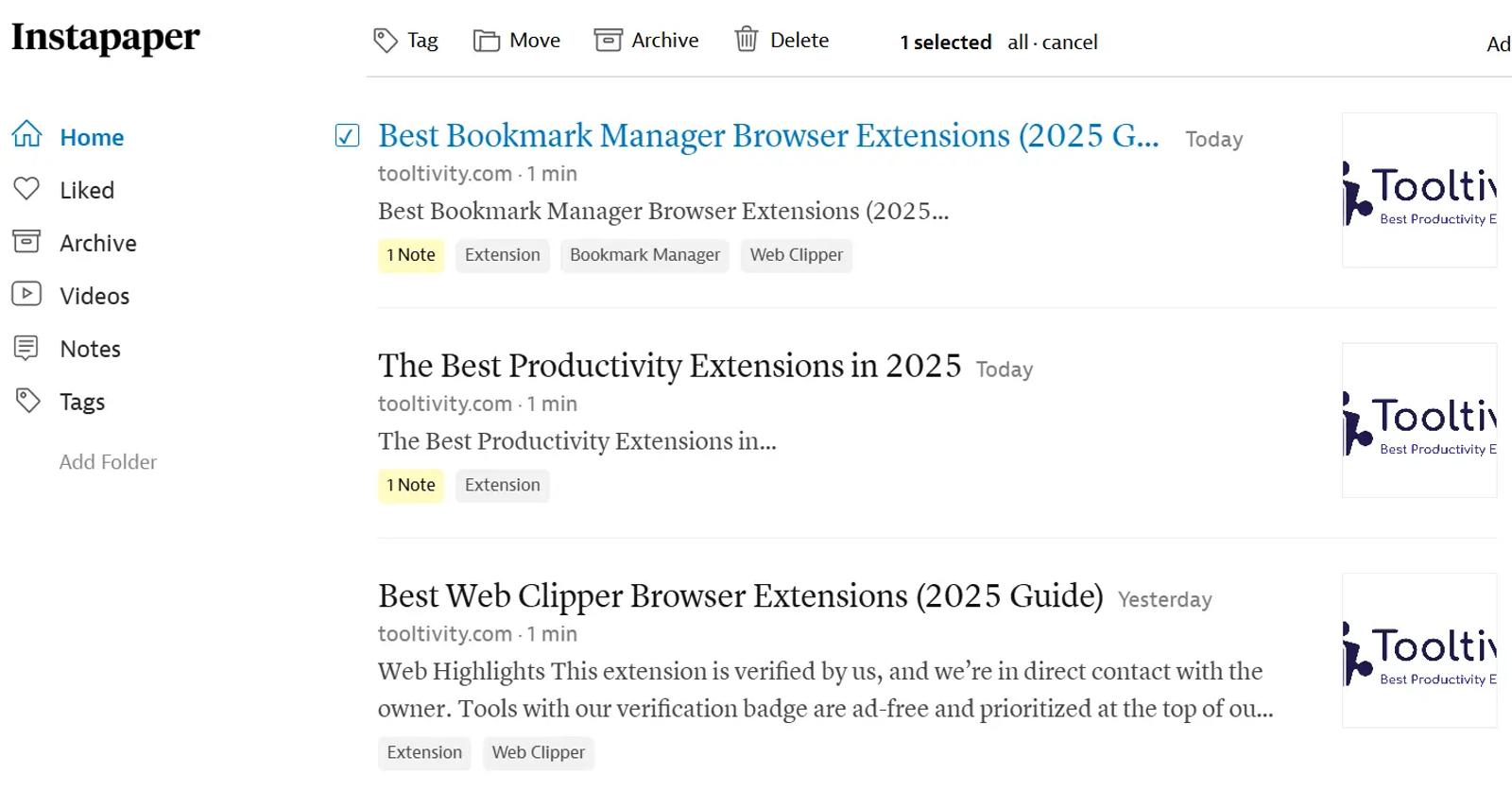Click the Bookmark Manager article thumbnail
Viewport: 1512px width, 791px height.
(x=1419, y=190)
